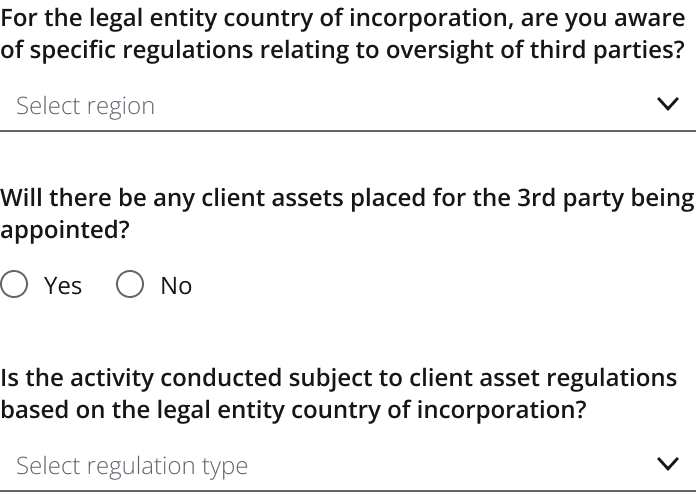696x492 pixels.
Task: Click the 'Select region' placeholder text
Action: pos(86,106)
